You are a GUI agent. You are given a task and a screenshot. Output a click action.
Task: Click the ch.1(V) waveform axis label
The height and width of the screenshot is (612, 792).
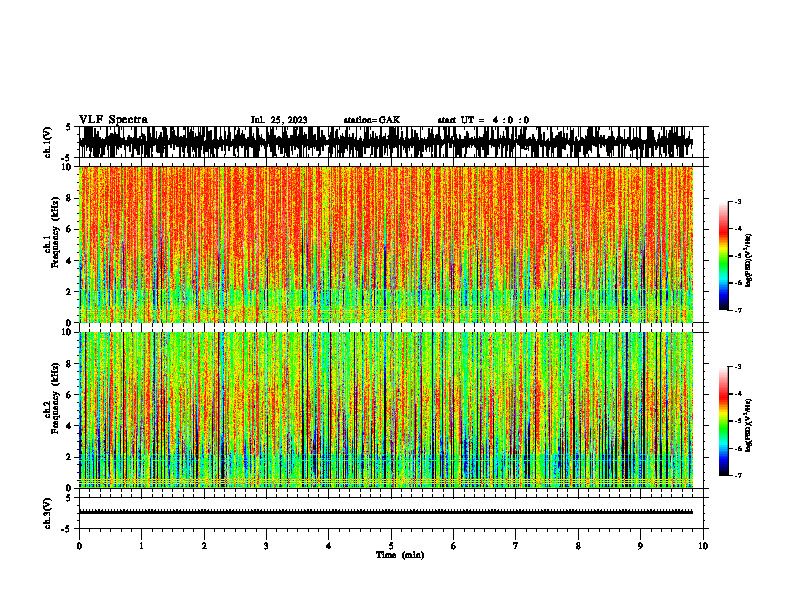tap(48, 142)
